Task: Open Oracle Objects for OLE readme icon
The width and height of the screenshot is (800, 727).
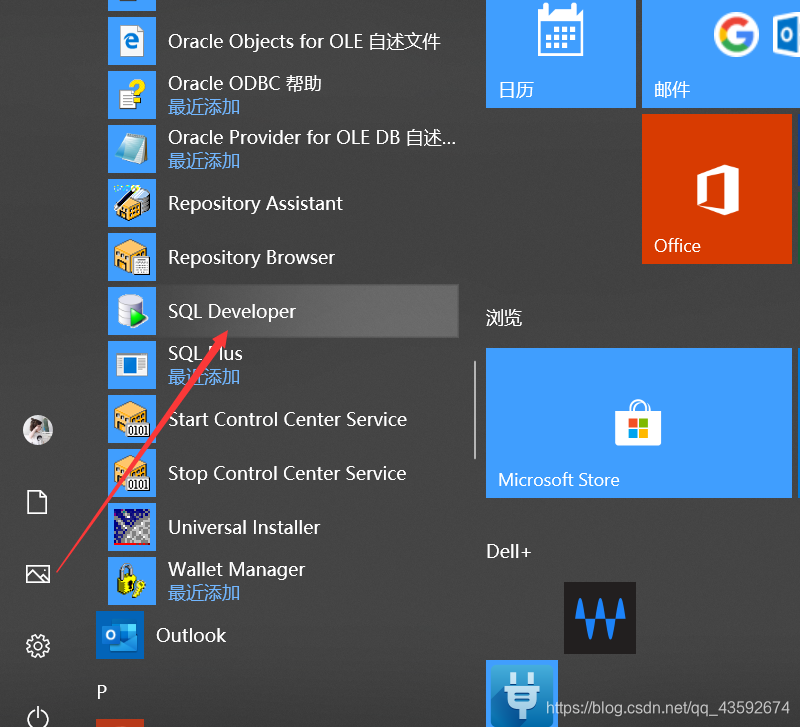Action: tap(132, 41)
